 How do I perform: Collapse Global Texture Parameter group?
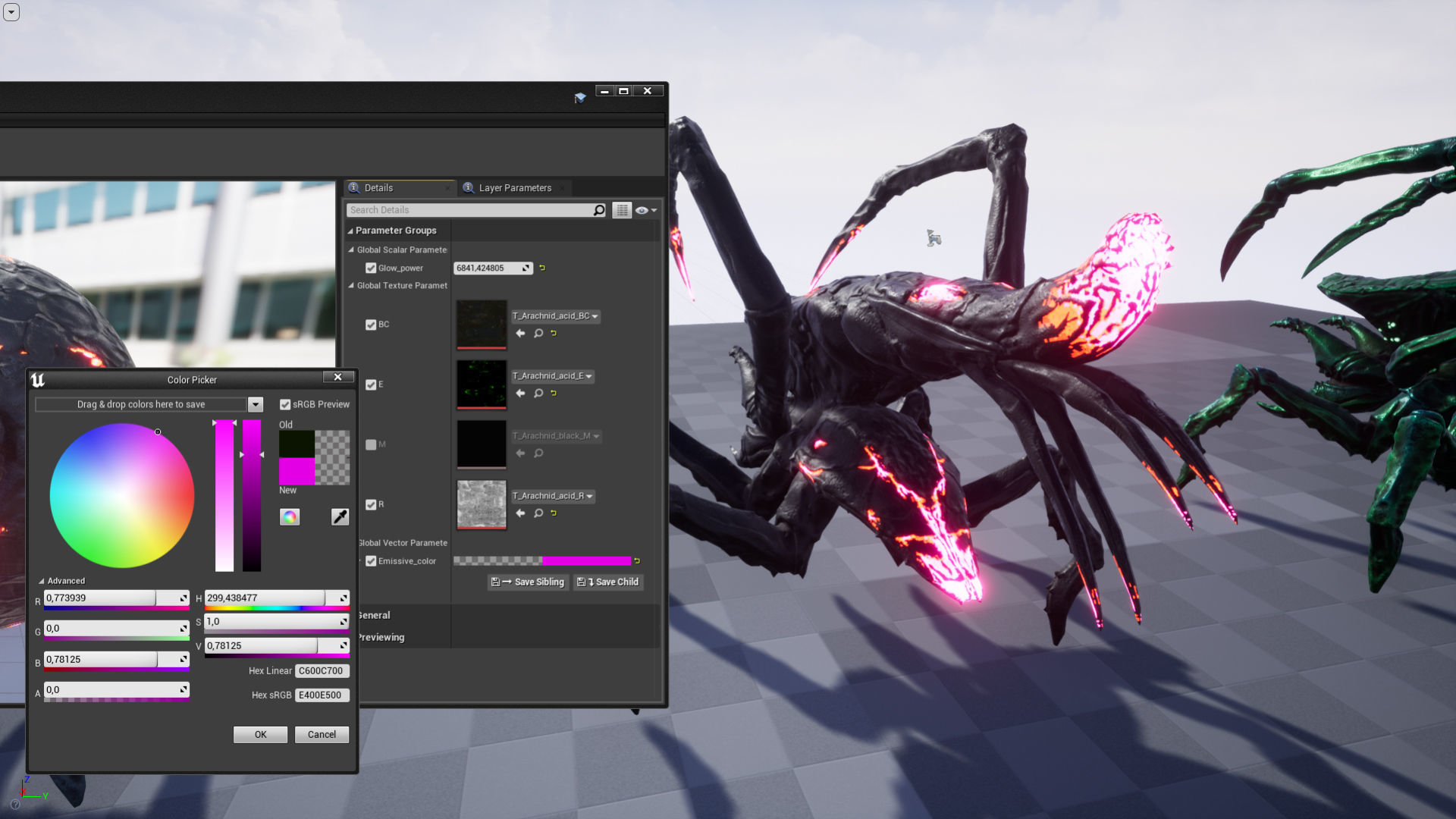tap(351, 286)
